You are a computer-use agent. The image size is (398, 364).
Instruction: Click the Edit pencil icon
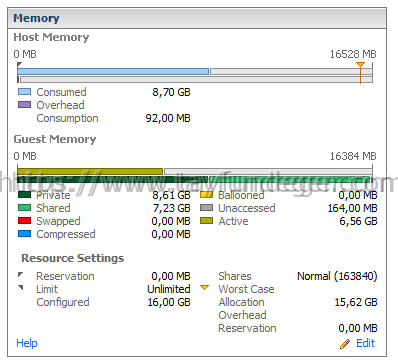click(345, 344)
